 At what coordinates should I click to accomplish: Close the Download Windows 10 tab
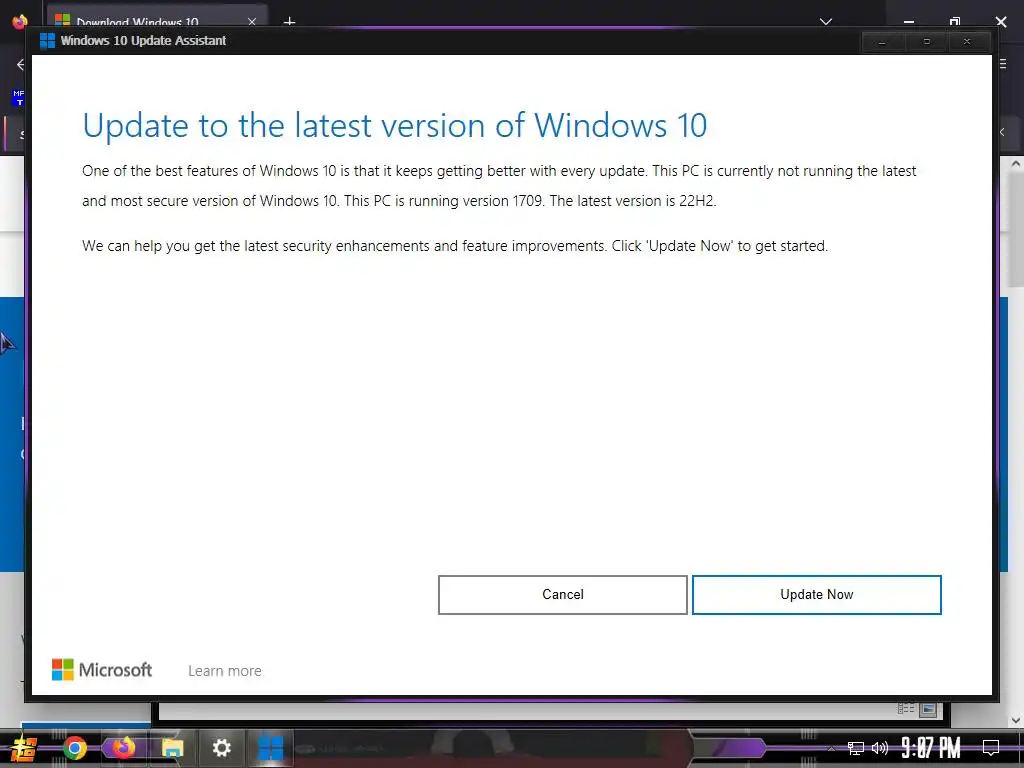[252, 22]
